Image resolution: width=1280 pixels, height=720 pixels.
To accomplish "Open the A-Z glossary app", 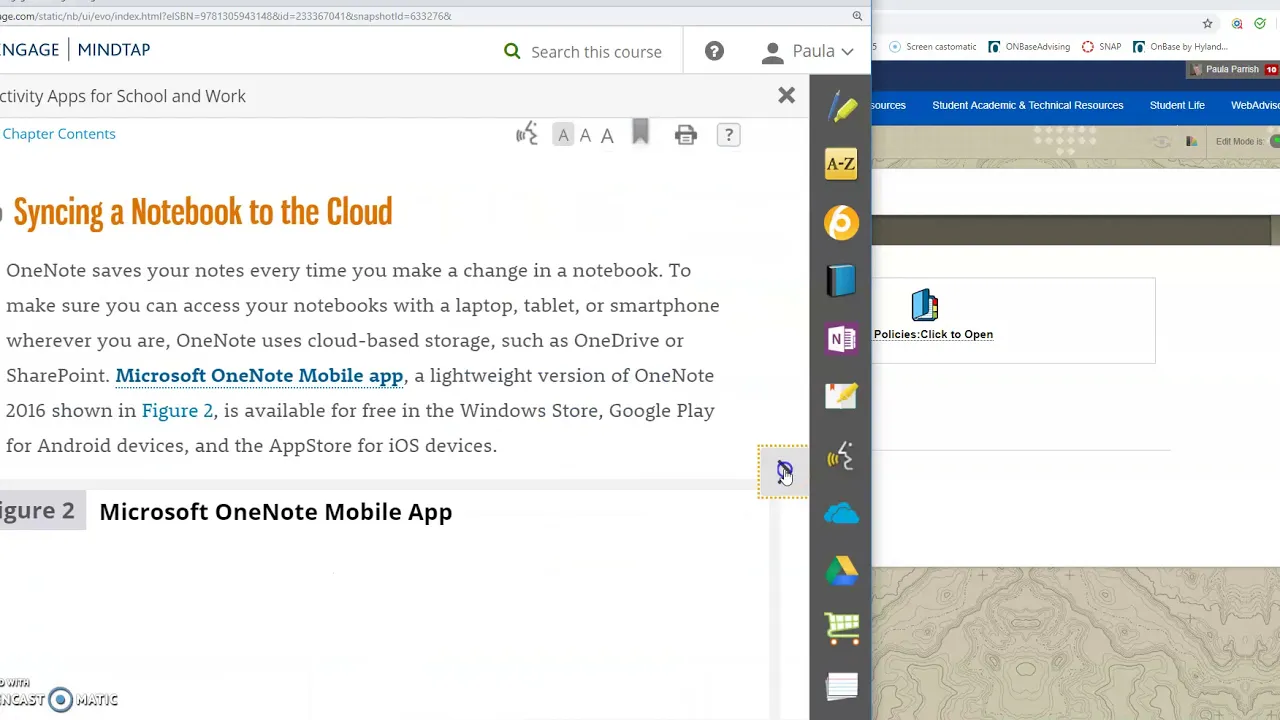I will pyautogui.click(x=841, y=165).
